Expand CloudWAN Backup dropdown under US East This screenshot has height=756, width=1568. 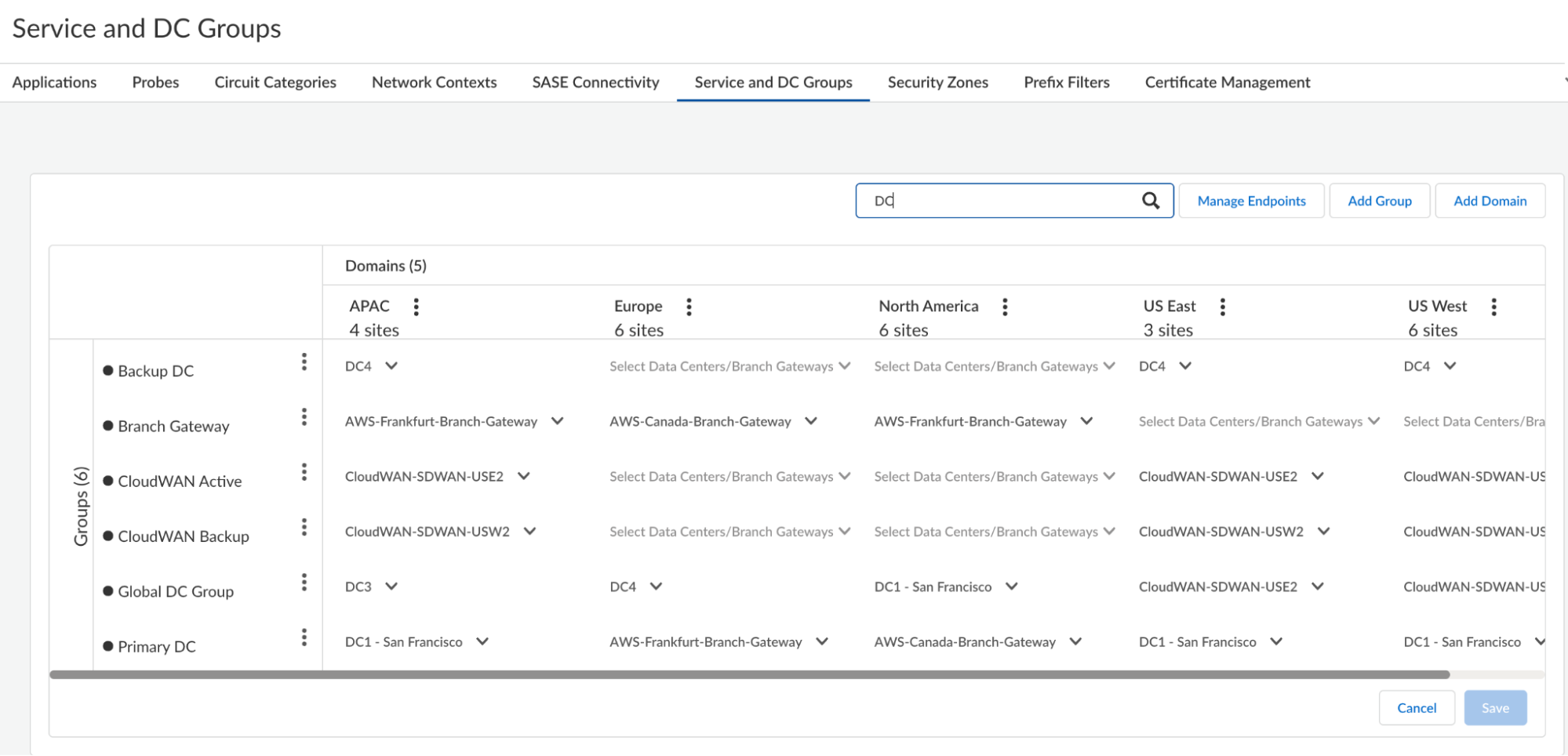(x=1323, y=532)
